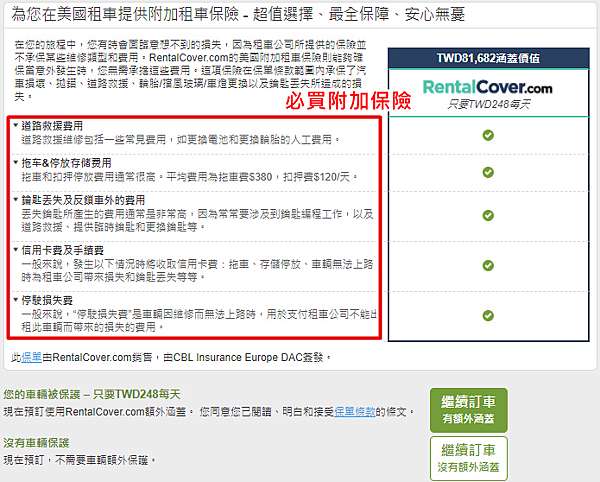
Task: Click the text 現在預訂，不需要車輛額外保護
Action: [80, 460]
